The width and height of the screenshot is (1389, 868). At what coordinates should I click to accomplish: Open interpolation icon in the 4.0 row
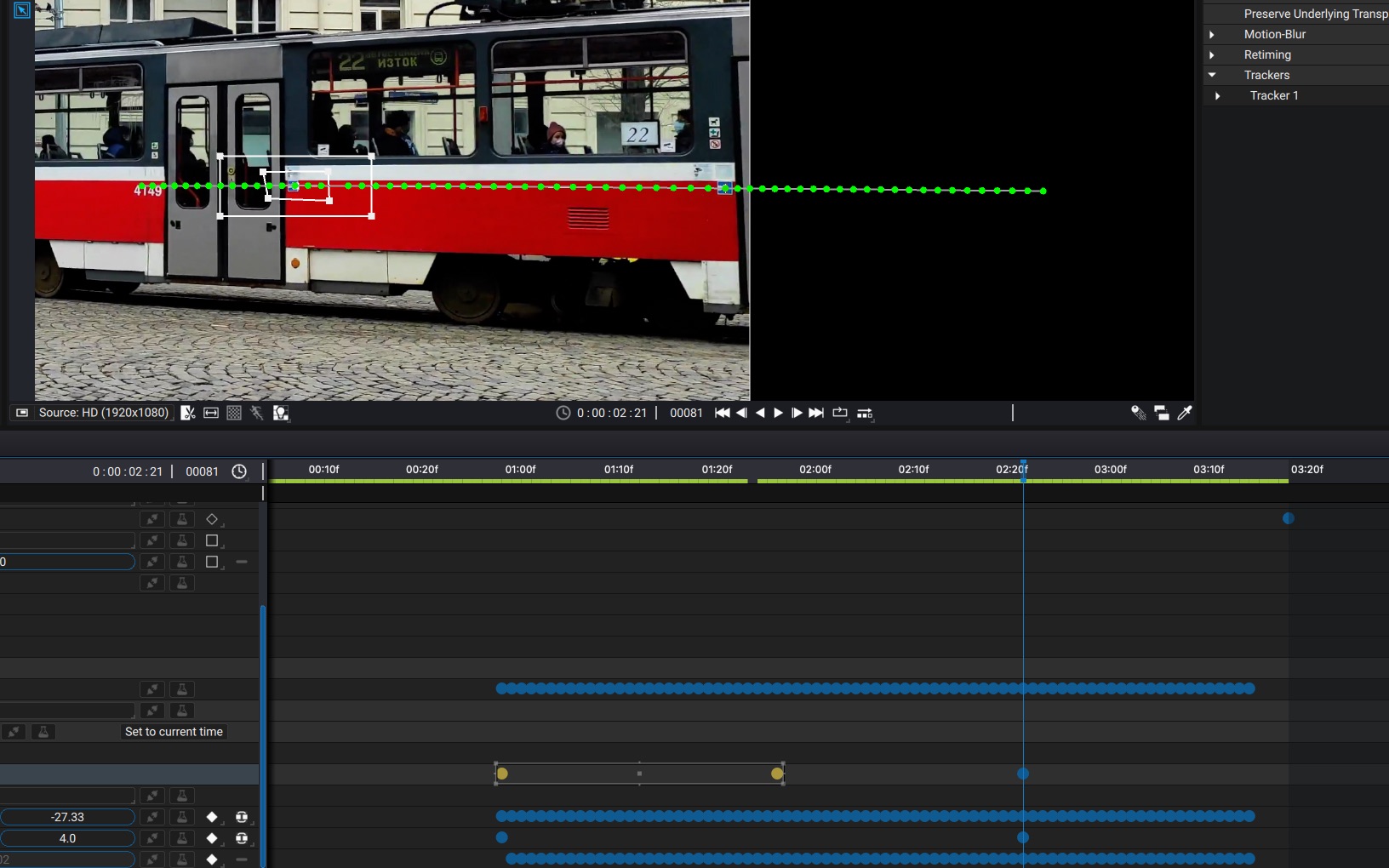[242, 838]
